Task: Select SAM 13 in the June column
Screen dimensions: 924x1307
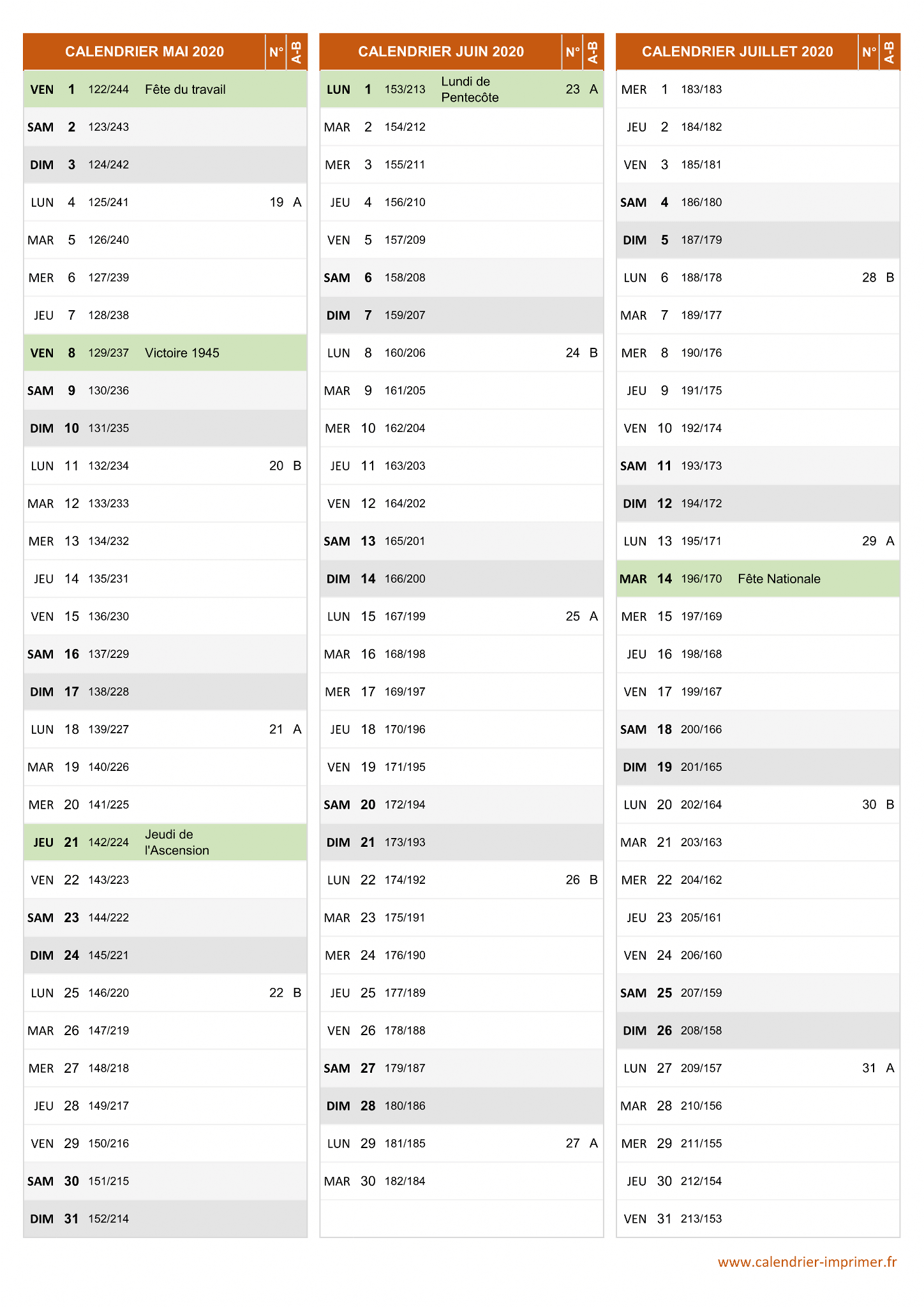Action: click(462, 541)
